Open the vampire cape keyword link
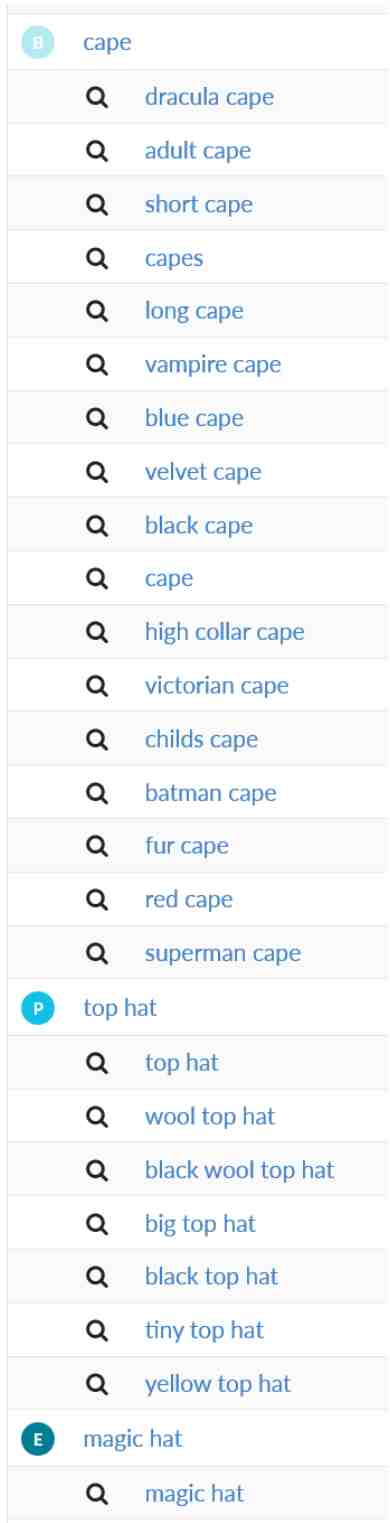 (x=213, y=365)
